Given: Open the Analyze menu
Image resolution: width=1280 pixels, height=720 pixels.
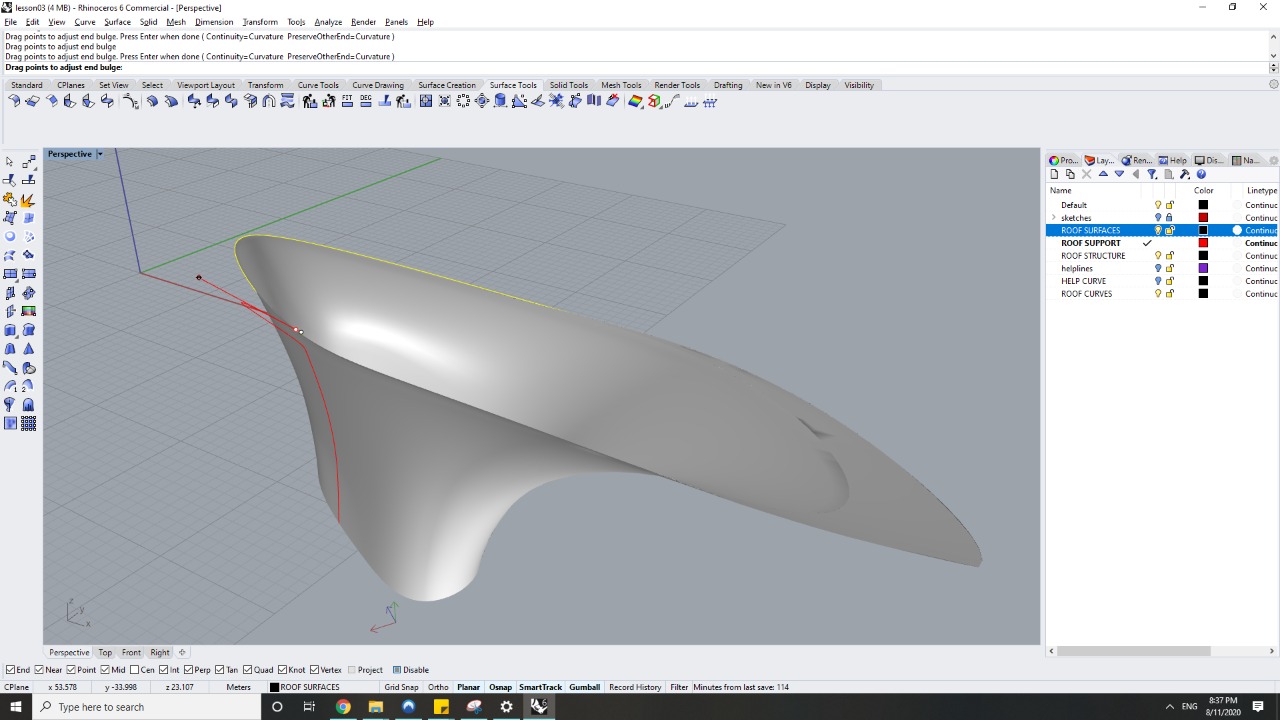Looking at the screenshot, I should [328, 22].
